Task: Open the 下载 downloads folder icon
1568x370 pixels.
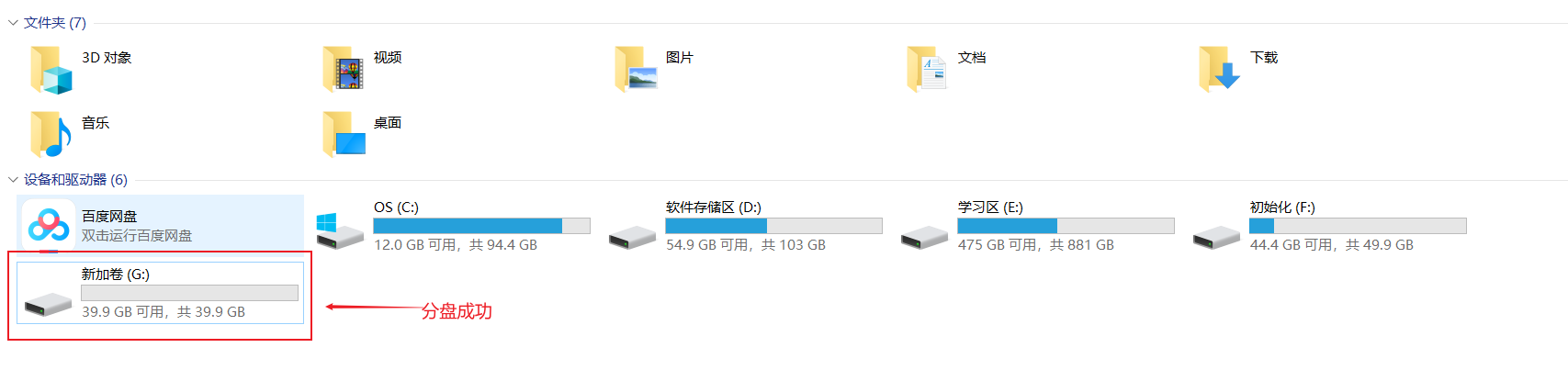Action: [1220, 69]
